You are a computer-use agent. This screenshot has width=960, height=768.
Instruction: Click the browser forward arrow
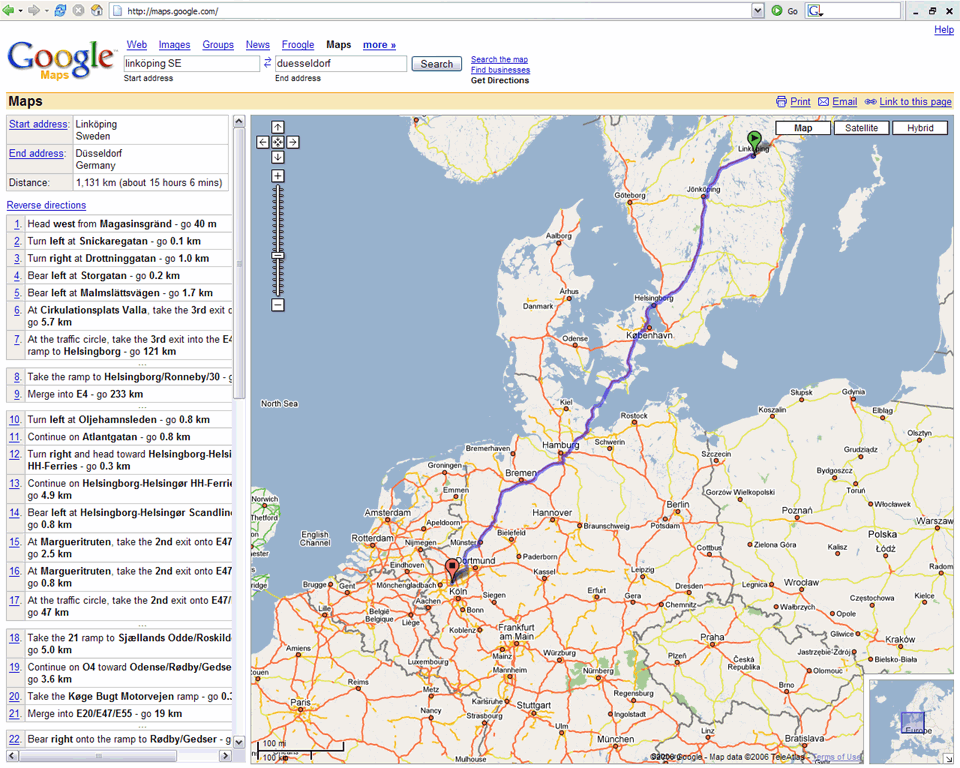point(34,10)
